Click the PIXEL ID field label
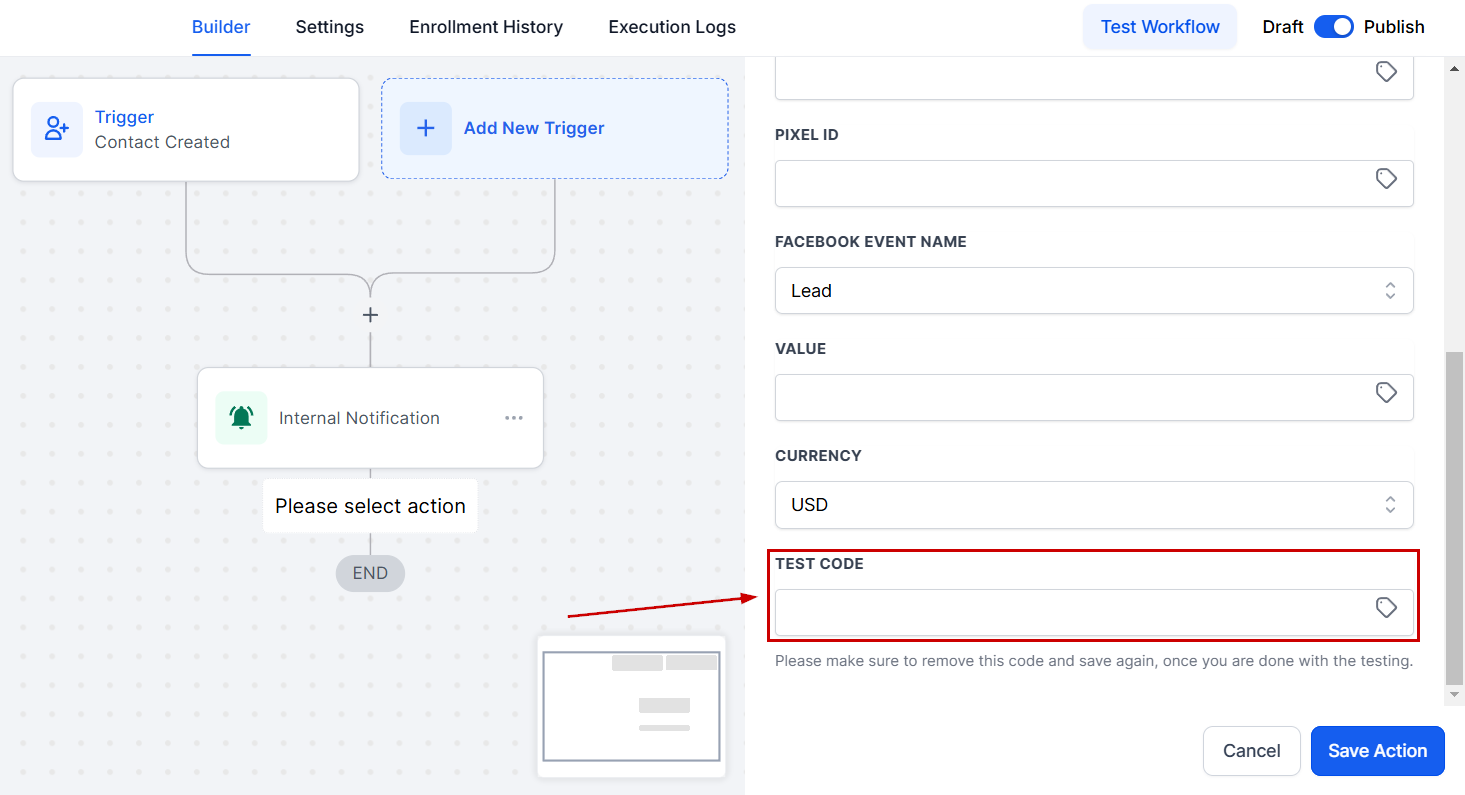Screen dimensions: 1465x795 [807, 134]
